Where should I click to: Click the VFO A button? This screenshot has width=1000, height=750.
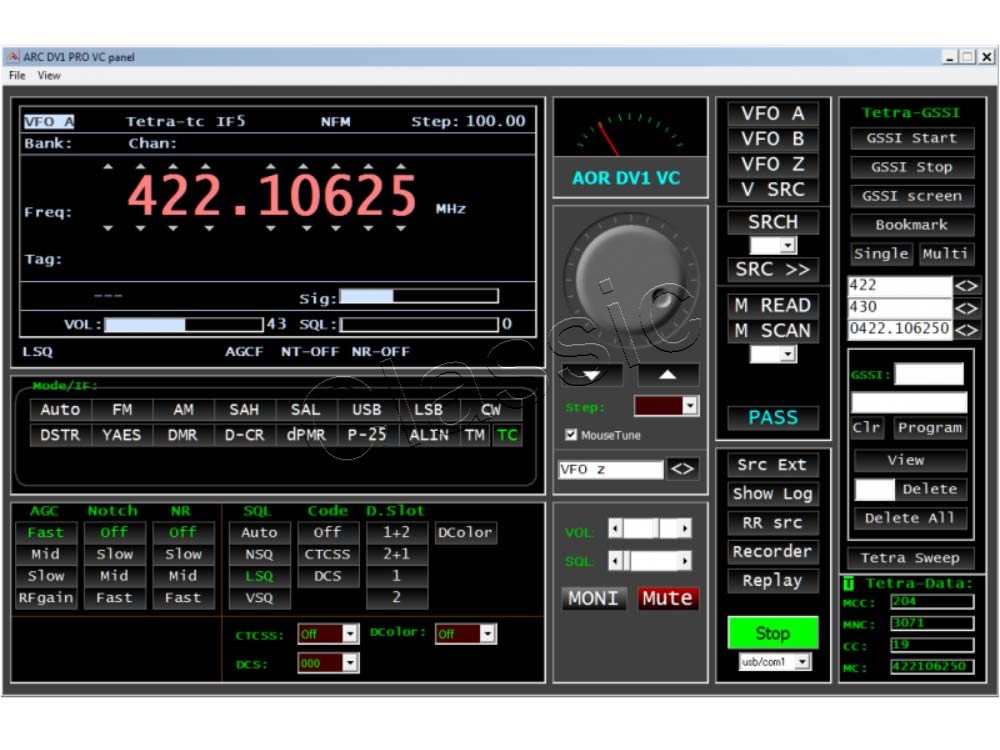point(772,114)
